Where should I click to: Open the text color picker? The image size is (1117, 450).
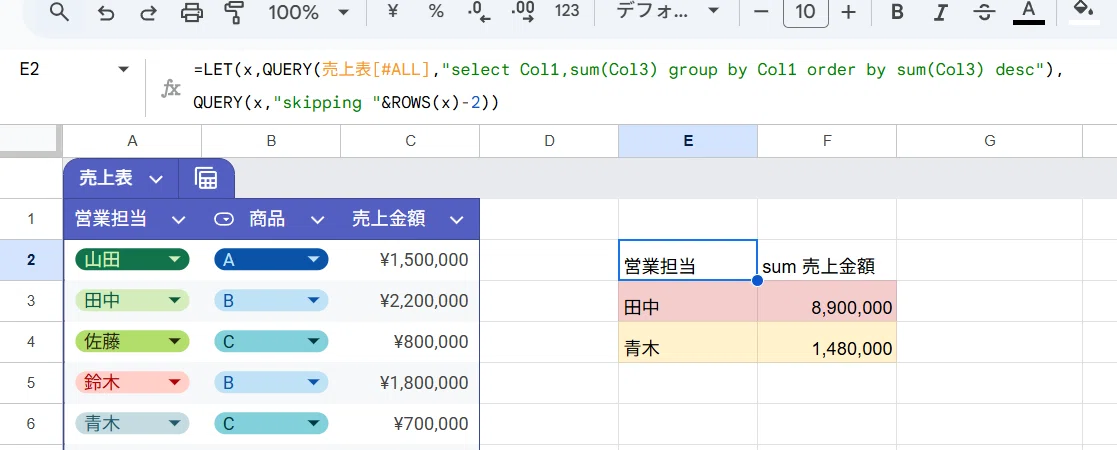tap(1029, 12)
